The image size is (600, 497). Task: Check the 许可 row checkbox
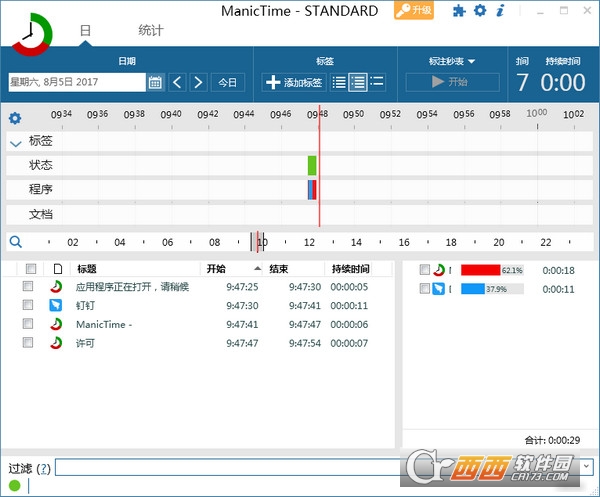click(28, 342)
